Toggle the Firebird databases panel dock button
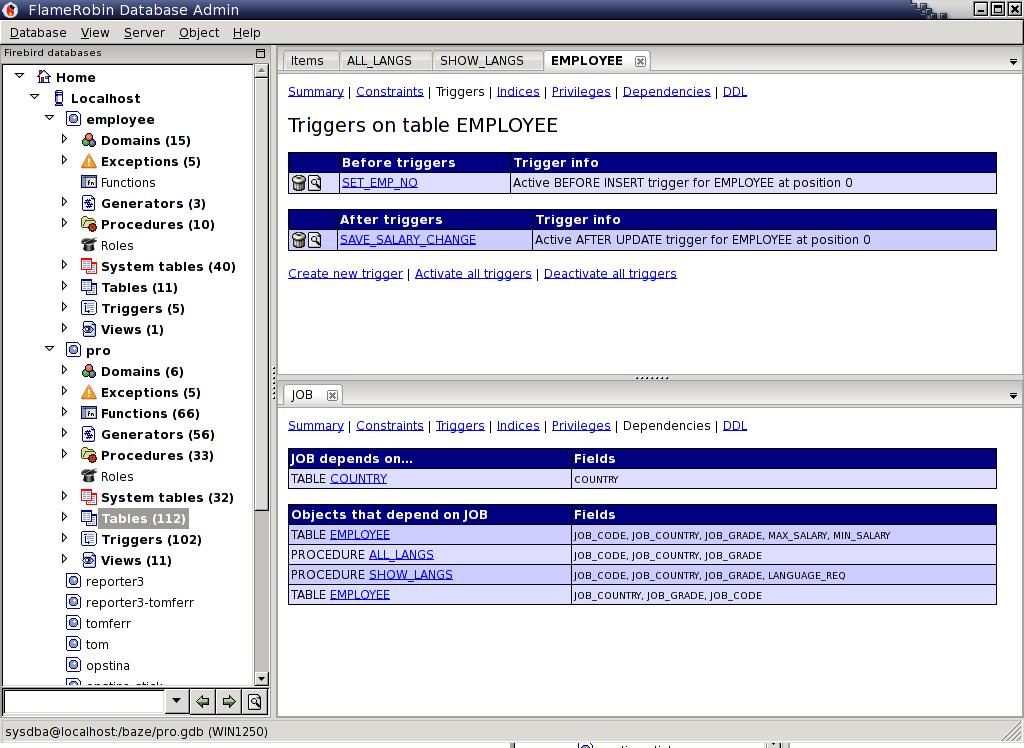 (261, 54)
